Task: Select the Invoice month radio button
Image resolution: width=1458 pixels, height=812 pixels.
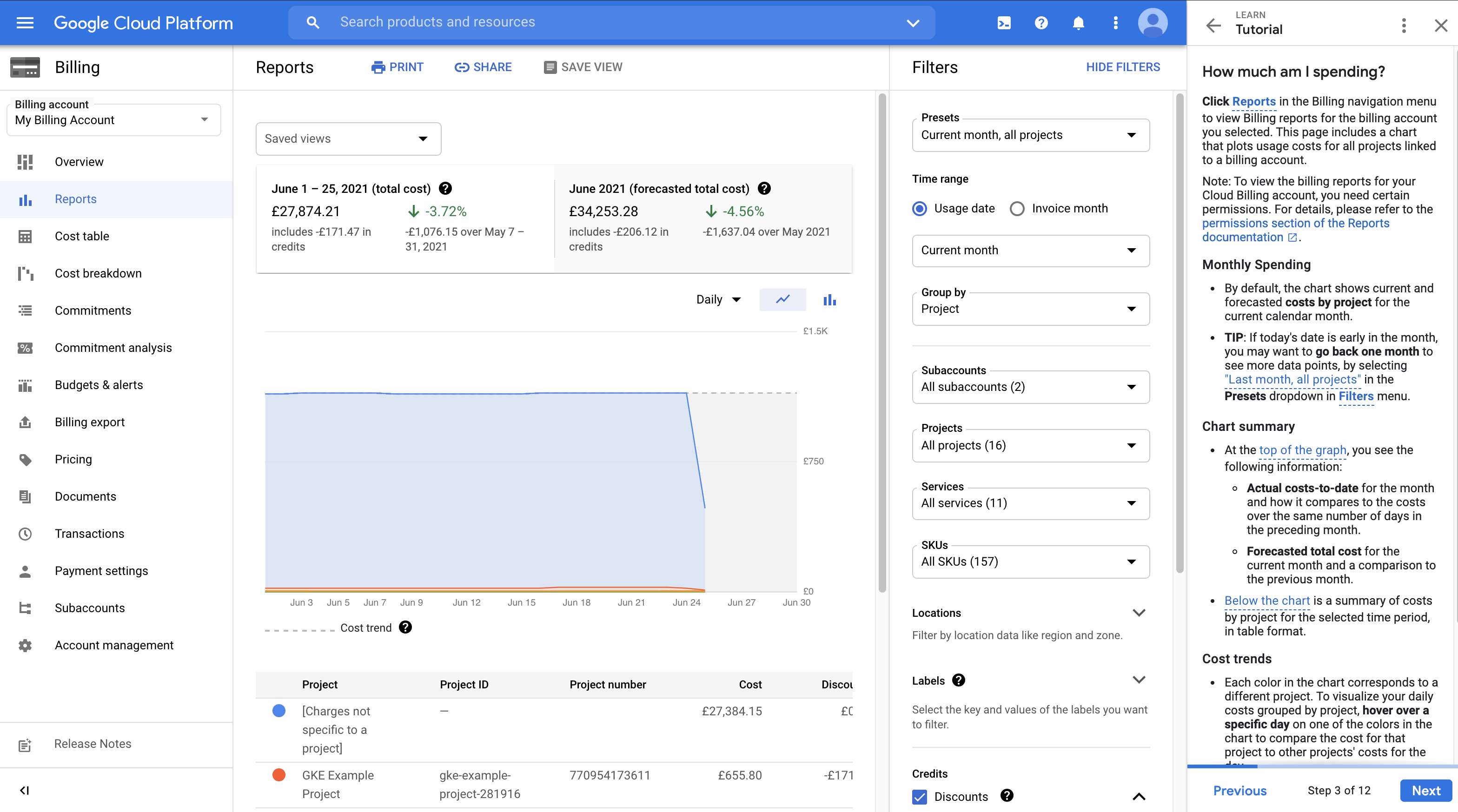Action: pos(1018,208)
